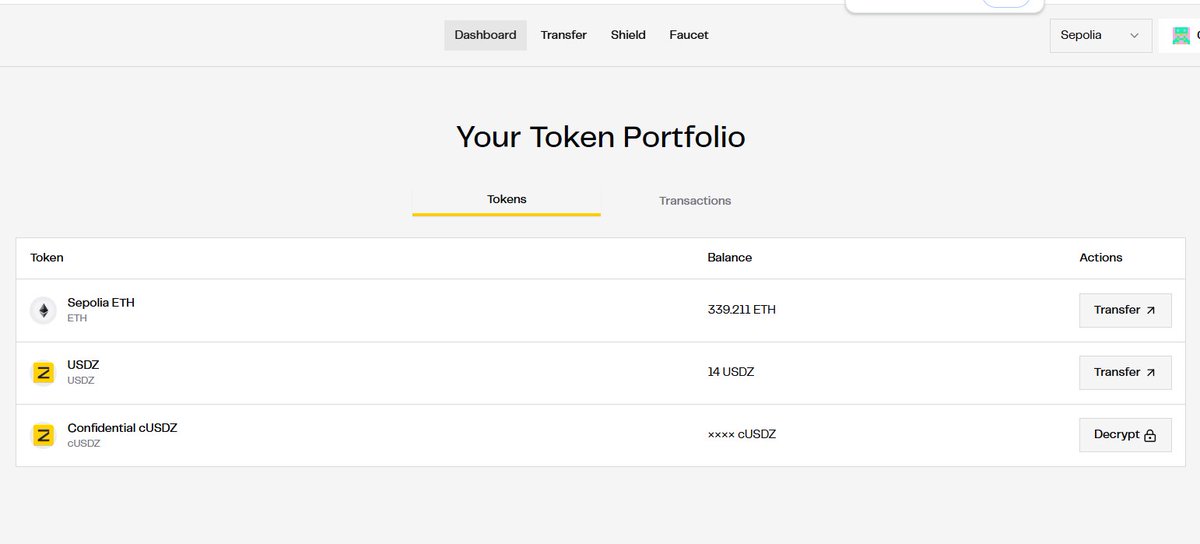Go to the Transfer page
Viewport: 1200px width, 544px height.
[564, 35]
